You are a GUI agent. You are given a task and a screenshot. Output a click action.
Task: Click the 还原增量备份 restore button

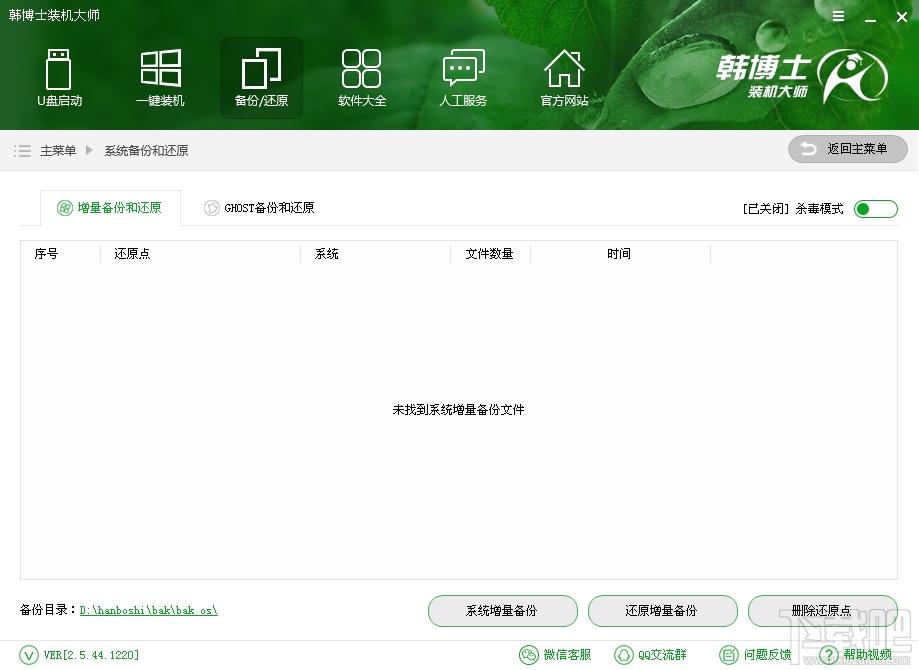click(x=662, y=611)
